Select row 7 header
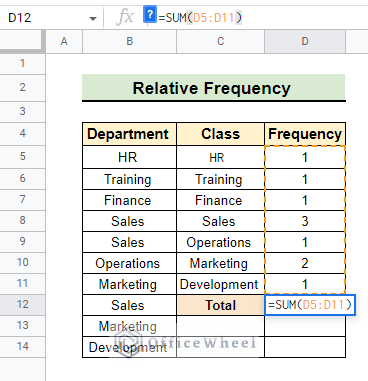 click(x=22, y=200)
